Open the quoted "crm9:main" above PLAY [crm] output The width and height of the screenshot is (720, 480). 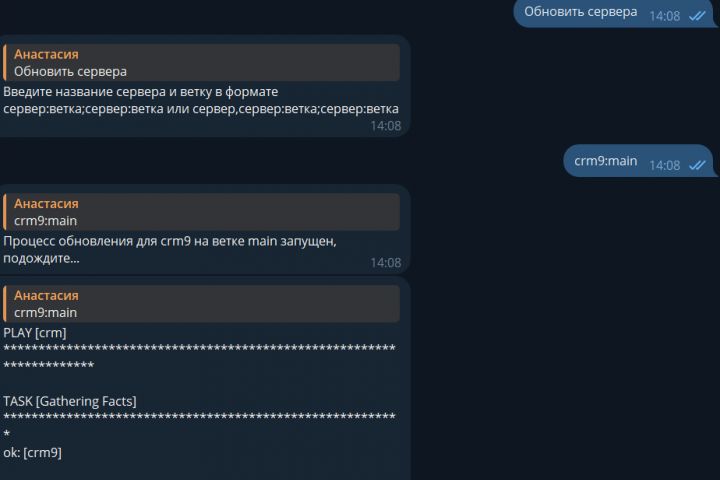point(202,304)
